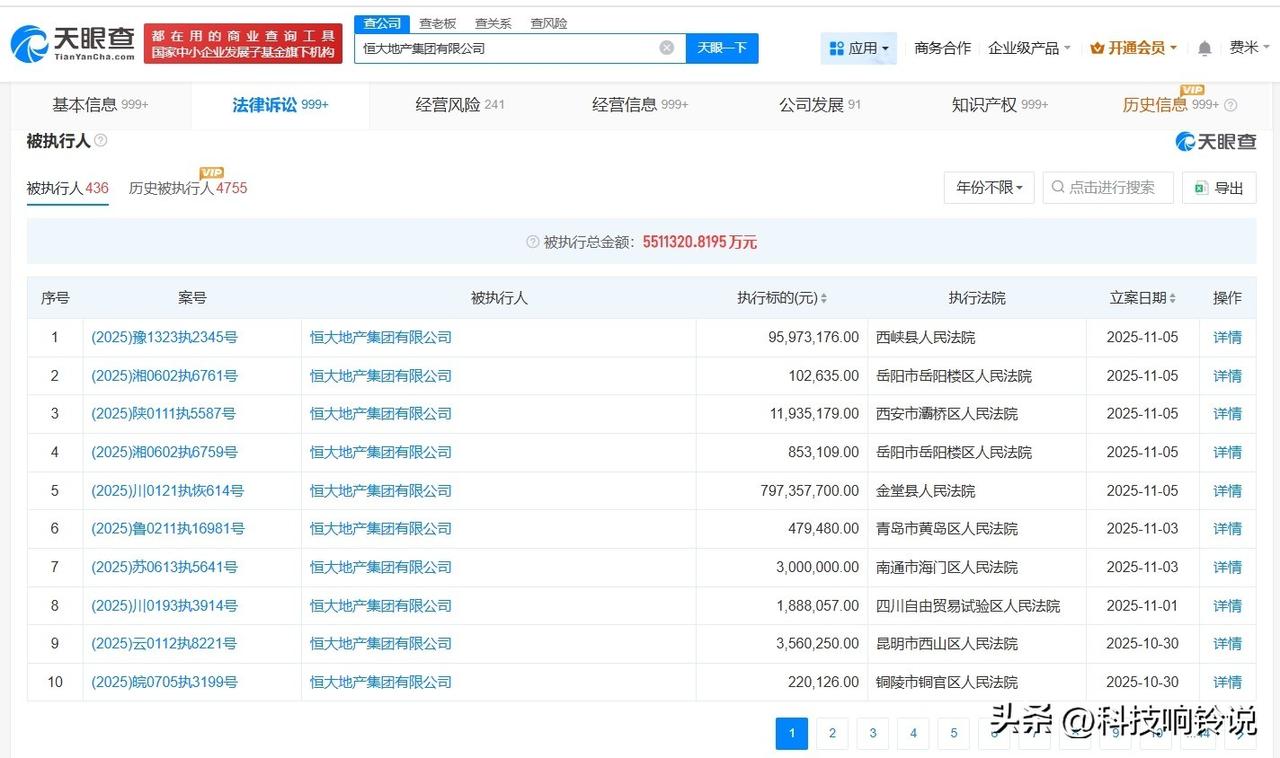Open the 年份不限 year filter dropdown
The width and height of the screenshot is (1280, 758).
(x=988, y=187)
